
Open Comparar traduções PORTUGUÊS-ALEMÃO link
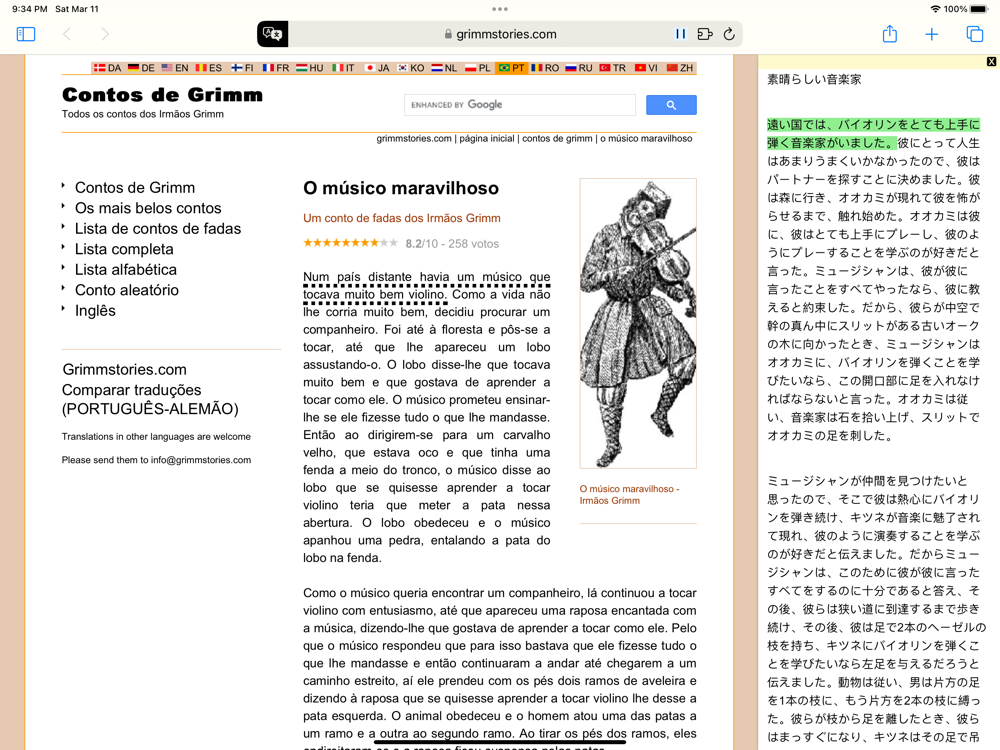[x=150, y=399]
